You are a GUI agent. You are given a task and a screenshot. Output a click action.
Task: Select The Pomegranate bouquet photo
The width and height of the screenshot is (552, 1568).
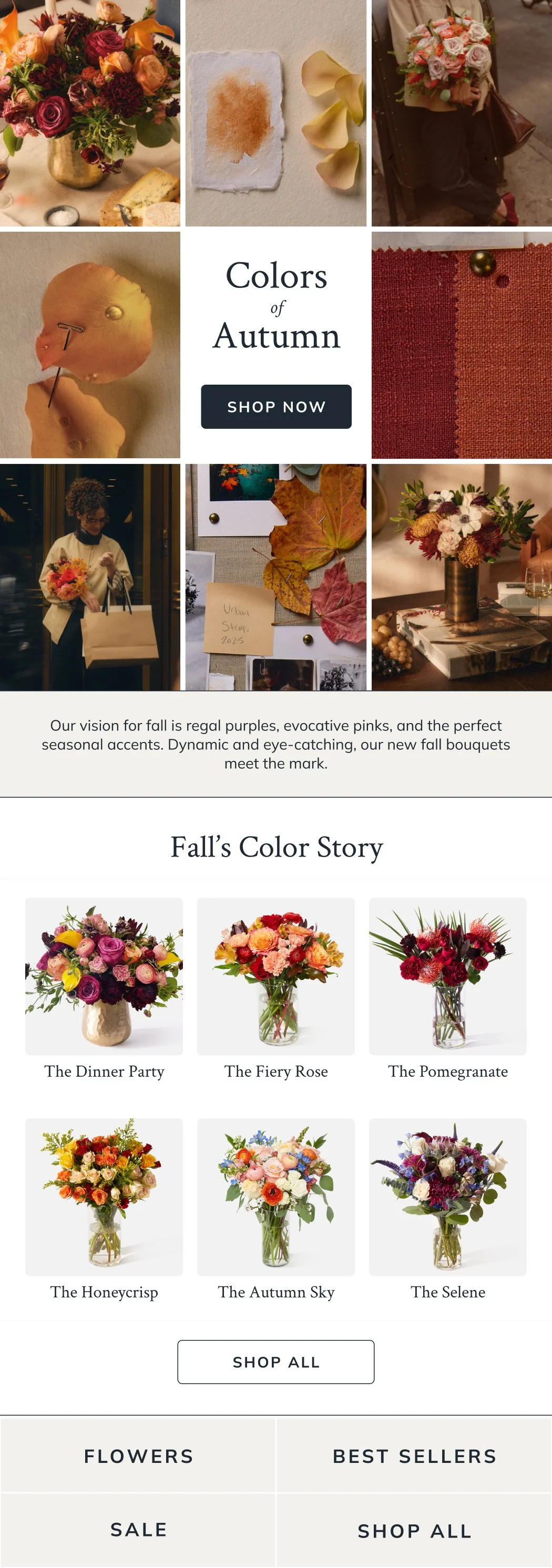click(448, 976)
